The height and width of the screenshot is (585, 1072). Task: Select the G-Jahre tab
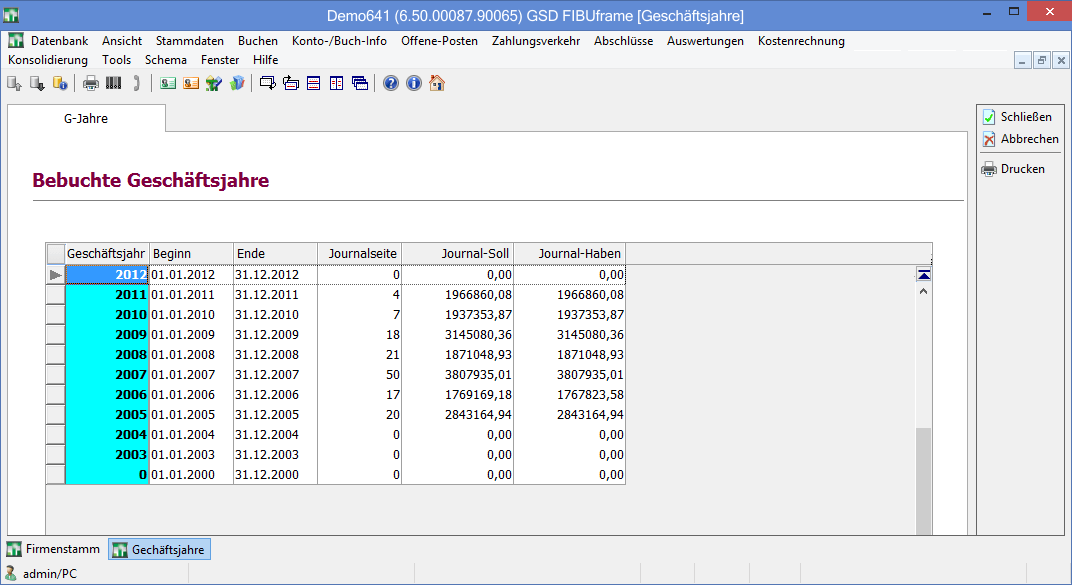pyautogui.click(x=86, y=118)
